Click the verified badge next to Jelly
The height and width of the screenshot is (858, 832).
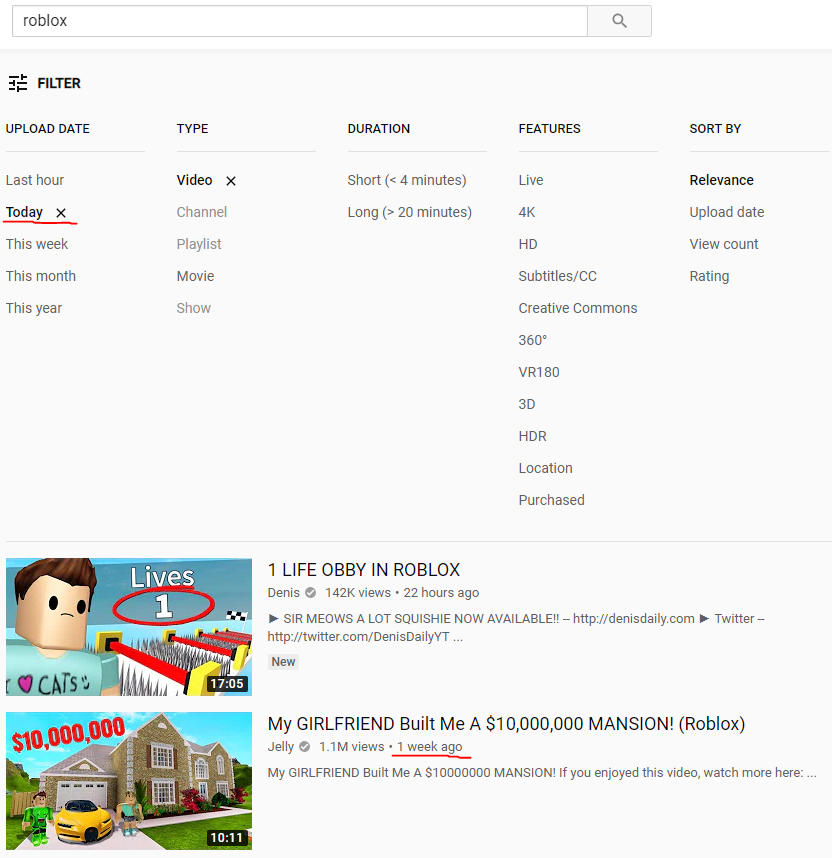tap(305, 746)
